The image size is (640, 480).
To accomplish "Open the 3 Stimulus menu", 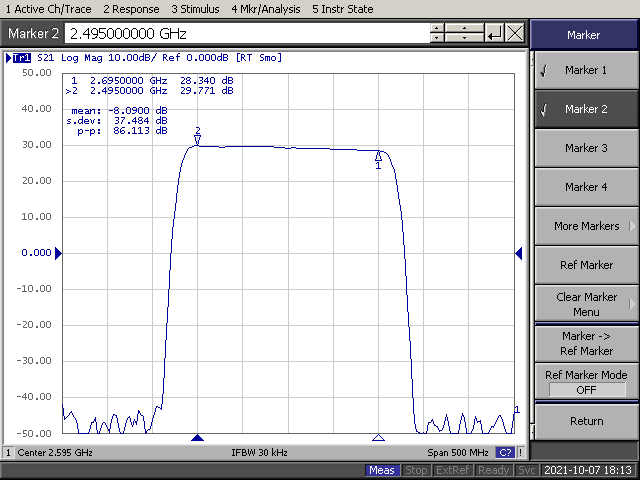I will pyautogui.click(x=196, y=9).
